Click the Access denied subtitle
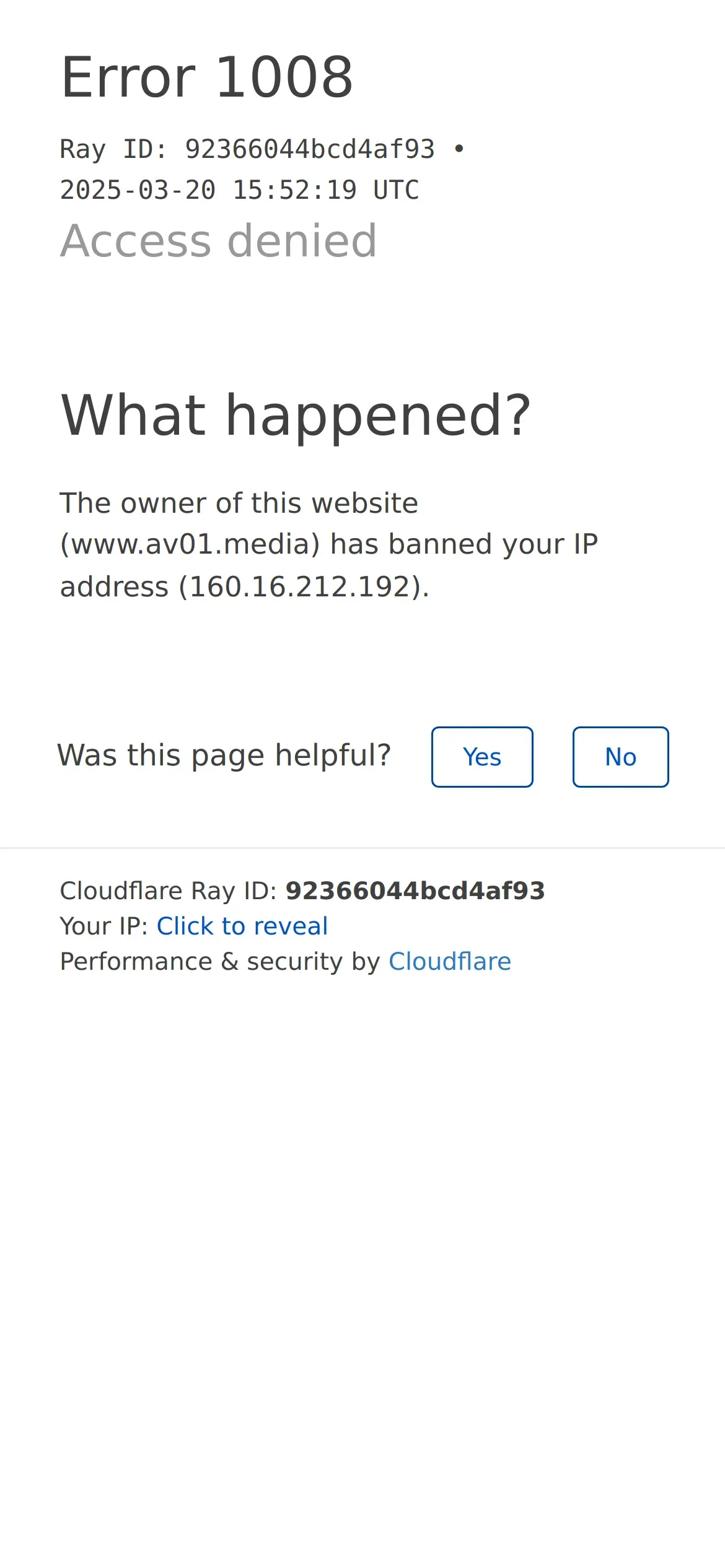725x1568 pixels. (219, 240)
